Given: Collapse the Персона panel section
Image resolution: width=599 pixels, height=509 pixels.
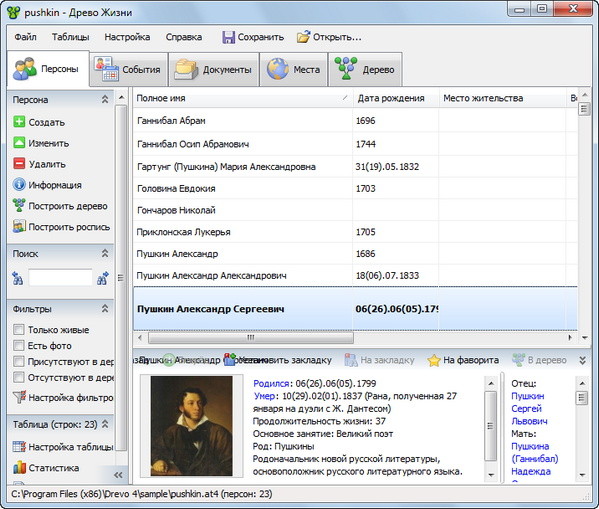Looking at the screenshot, I should pyautogui.click(x=105, y=99).
